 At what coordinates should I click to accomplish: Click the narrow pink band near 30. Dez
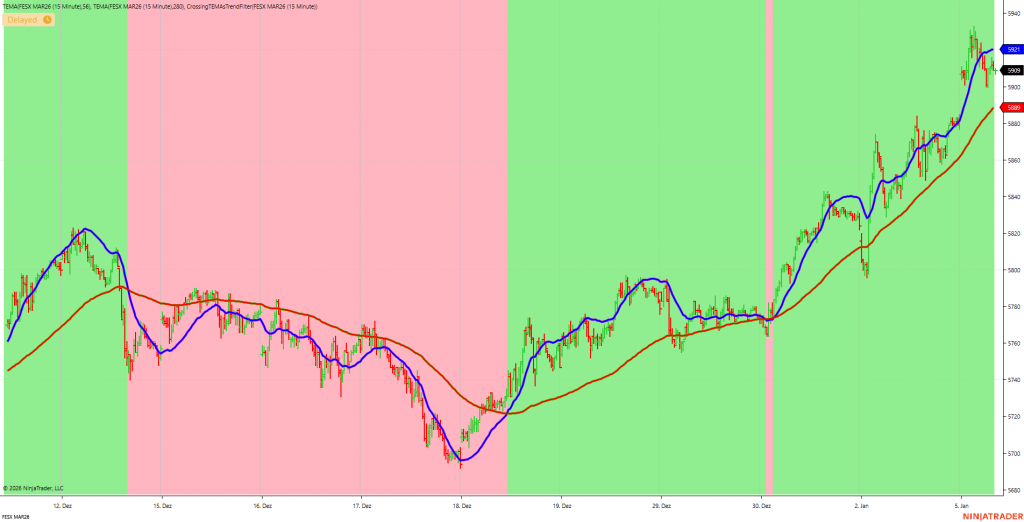point(769,150)
